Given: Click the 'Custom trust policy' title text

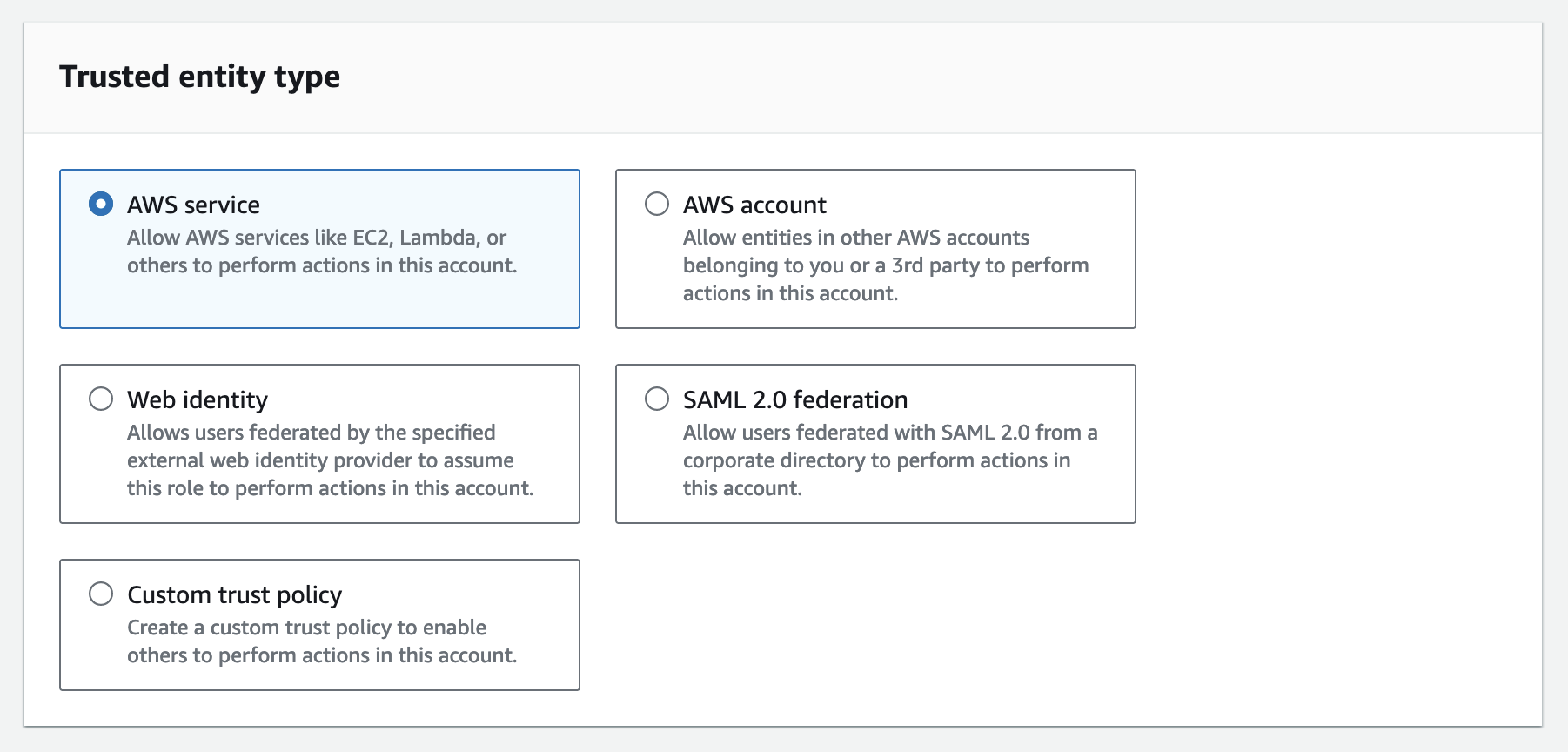Looking at the screenshot, I should tap(234, 594).
